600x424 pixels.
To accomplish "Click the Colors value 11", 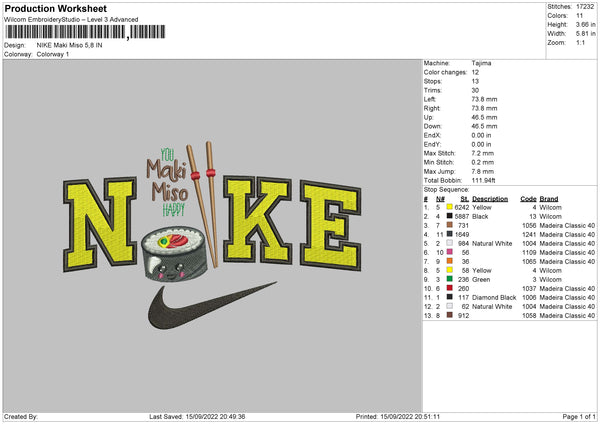I will (x=579, y=16).
